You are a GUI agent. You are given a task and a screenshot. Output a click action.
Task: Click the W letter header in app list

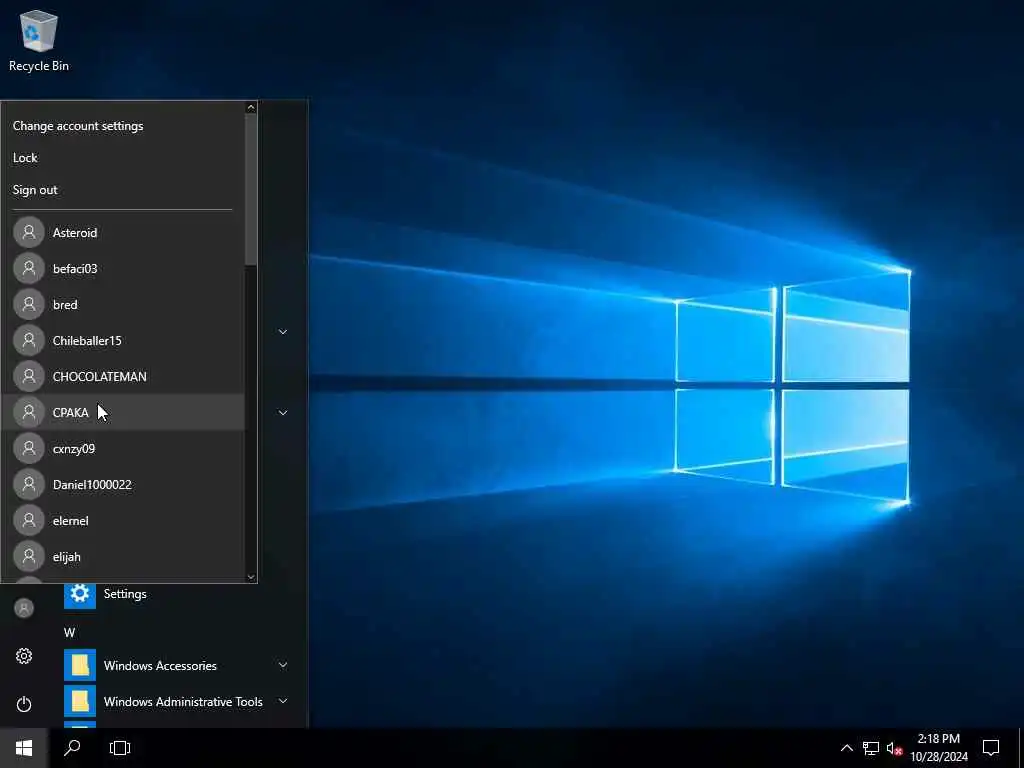69,632
